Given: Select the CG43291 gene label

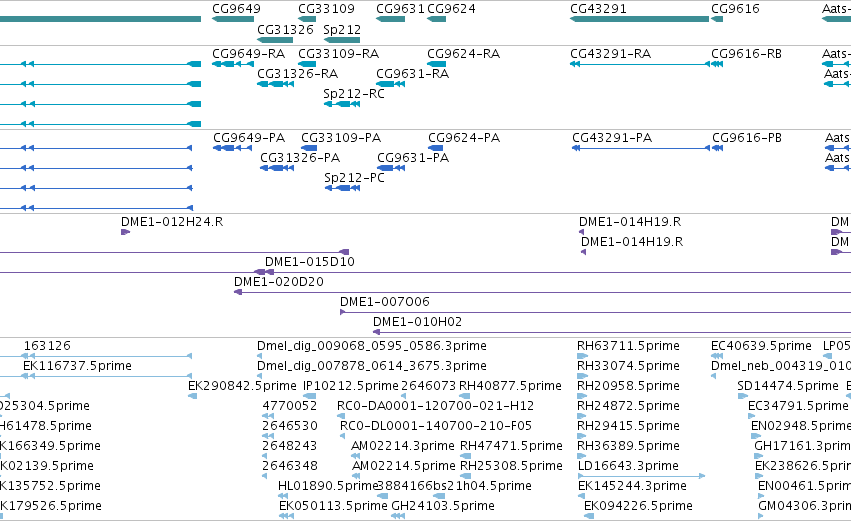Looking at the screenshot, I should tap(598, 9).
